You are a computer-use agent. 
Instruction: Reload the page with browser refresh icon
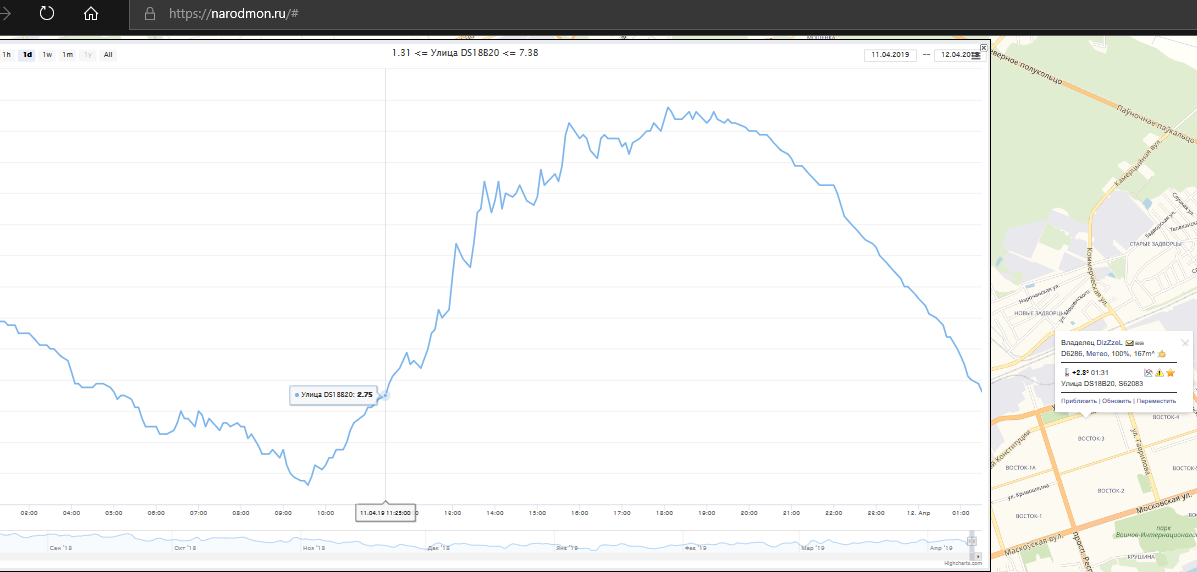[x=47, y=14]
